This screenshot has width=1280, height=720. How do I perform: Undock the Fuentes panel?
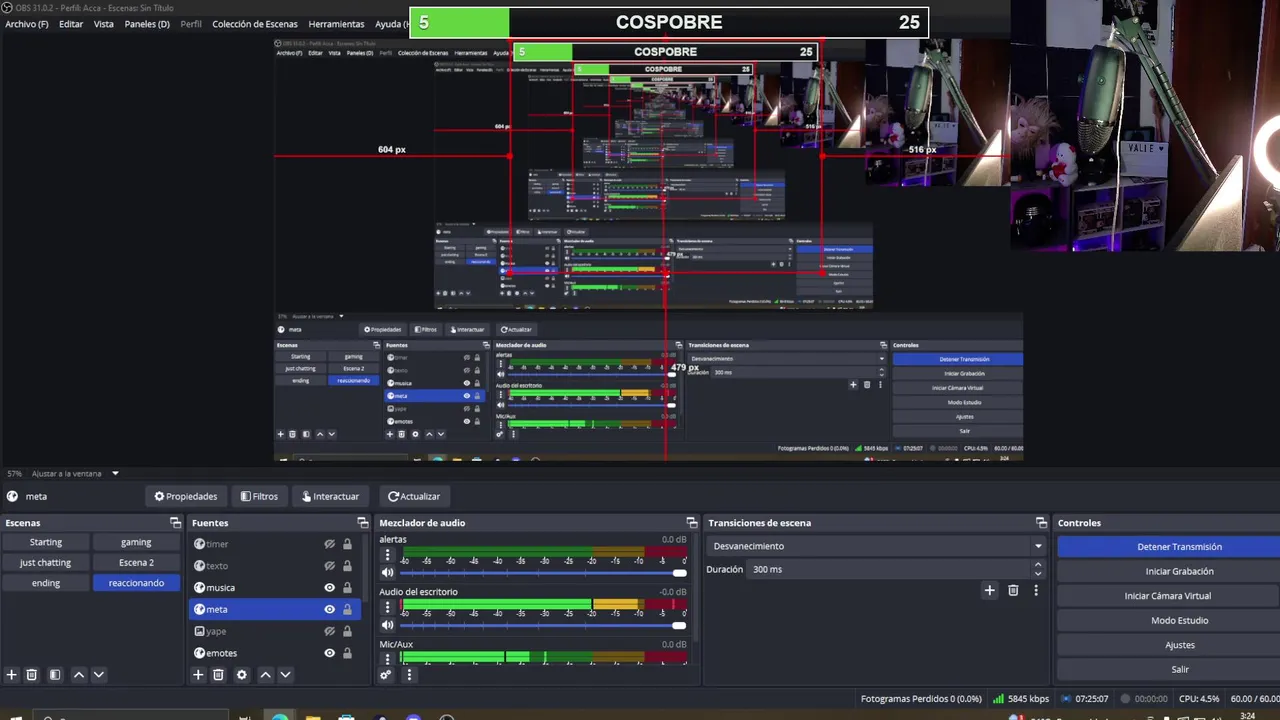point(363,523)
